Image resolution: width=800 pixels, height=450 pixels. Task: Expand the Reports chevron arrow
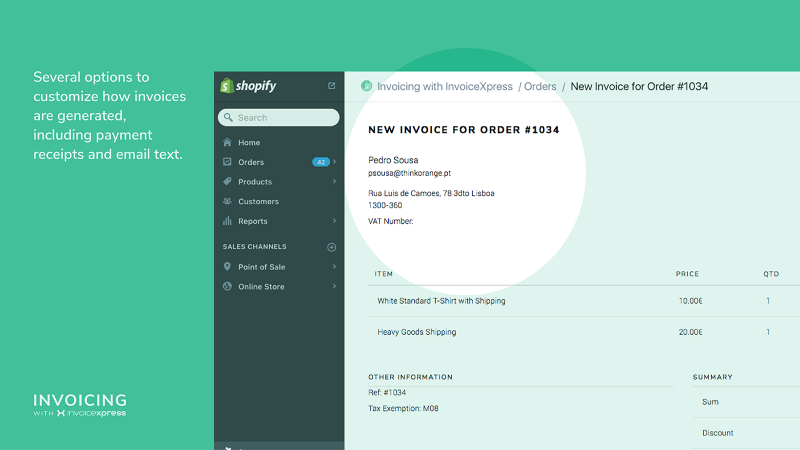(x=334, y=221)
